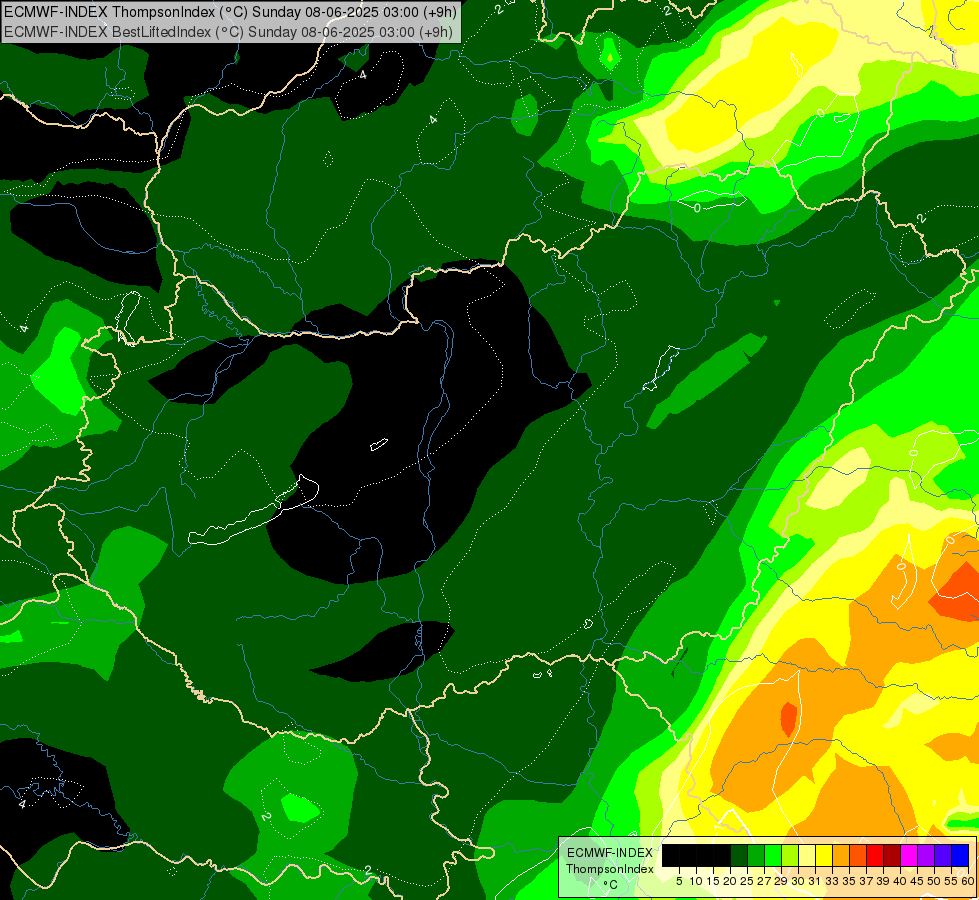Click the legend scale value 39
The height and width of the screenshot is (900, 979).
(x=883, y=881)
